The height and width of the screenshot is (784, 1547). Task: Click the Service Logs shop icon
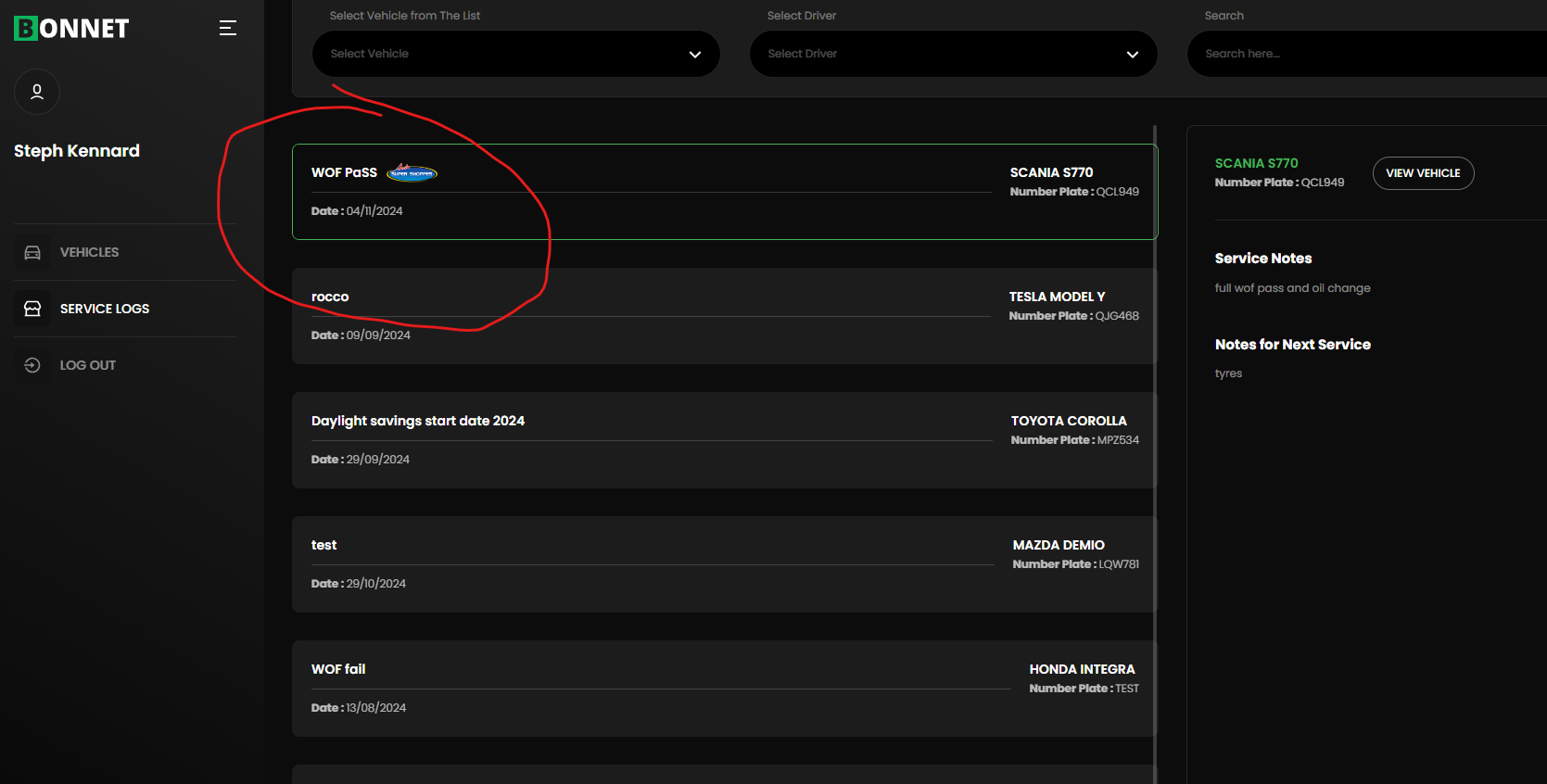32,309
